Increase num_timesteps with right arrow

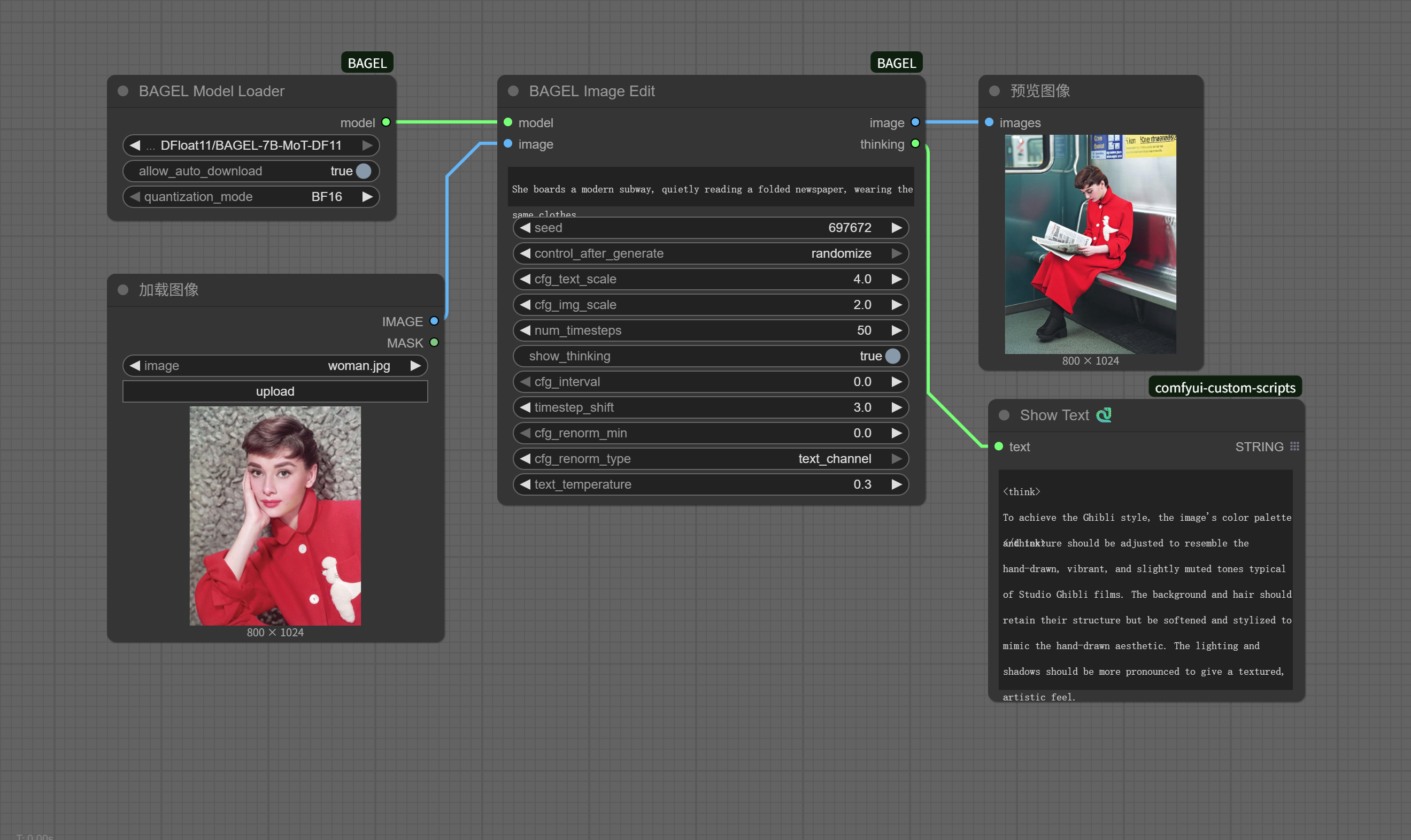(x=897, y=330)
